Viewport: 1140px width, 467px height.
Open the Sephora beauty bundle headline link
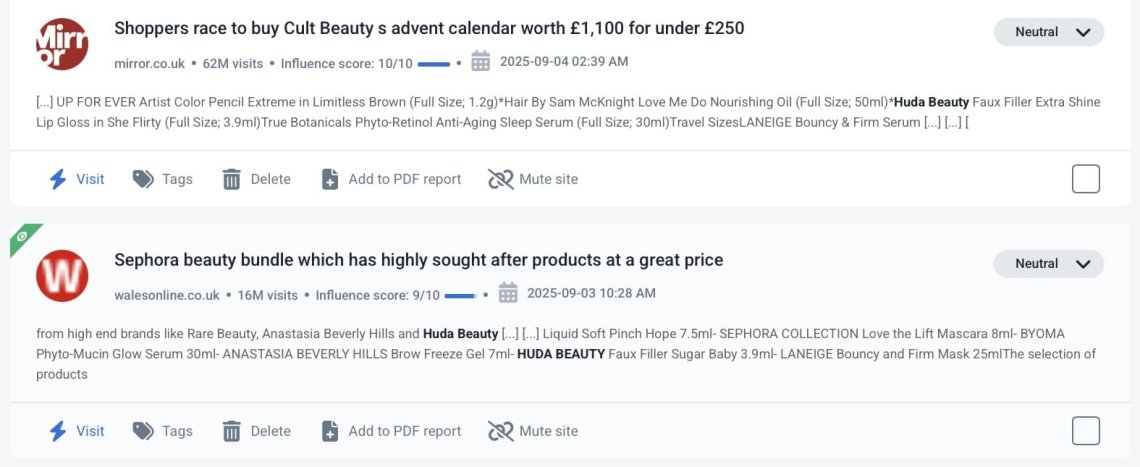click(x=419, y=260)
